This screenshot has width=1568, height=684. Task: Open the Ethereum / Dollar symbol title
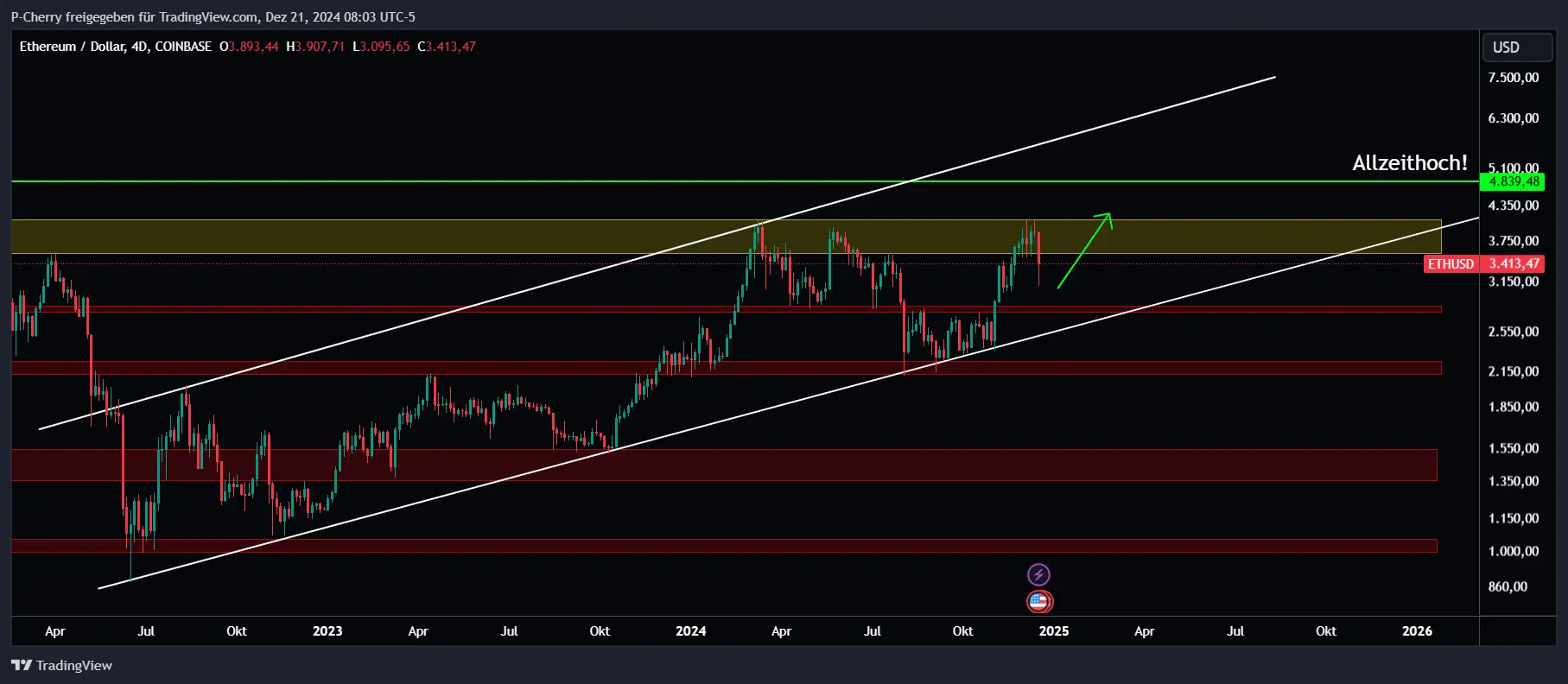(116, 47)
